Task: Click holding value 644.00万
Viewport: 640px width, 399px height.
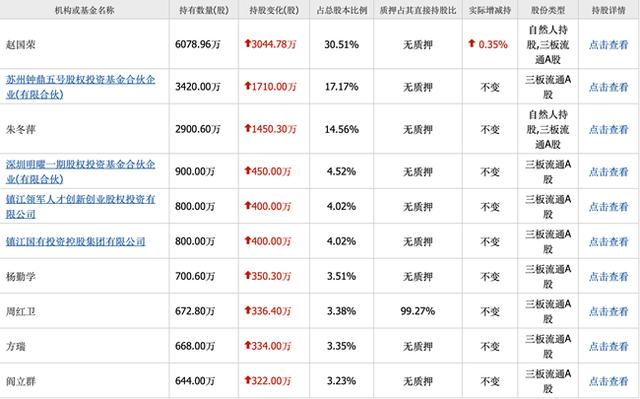Action: coord(195,381)
